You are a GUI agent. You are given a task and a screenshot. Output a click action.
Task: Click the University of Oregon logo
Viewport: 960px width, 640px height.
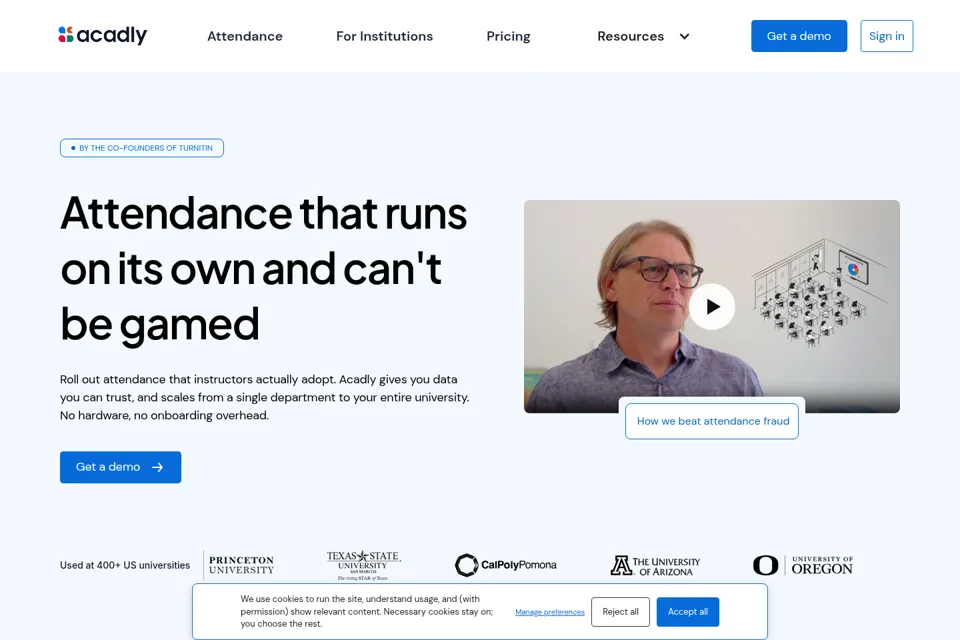(x=803, y=565)
